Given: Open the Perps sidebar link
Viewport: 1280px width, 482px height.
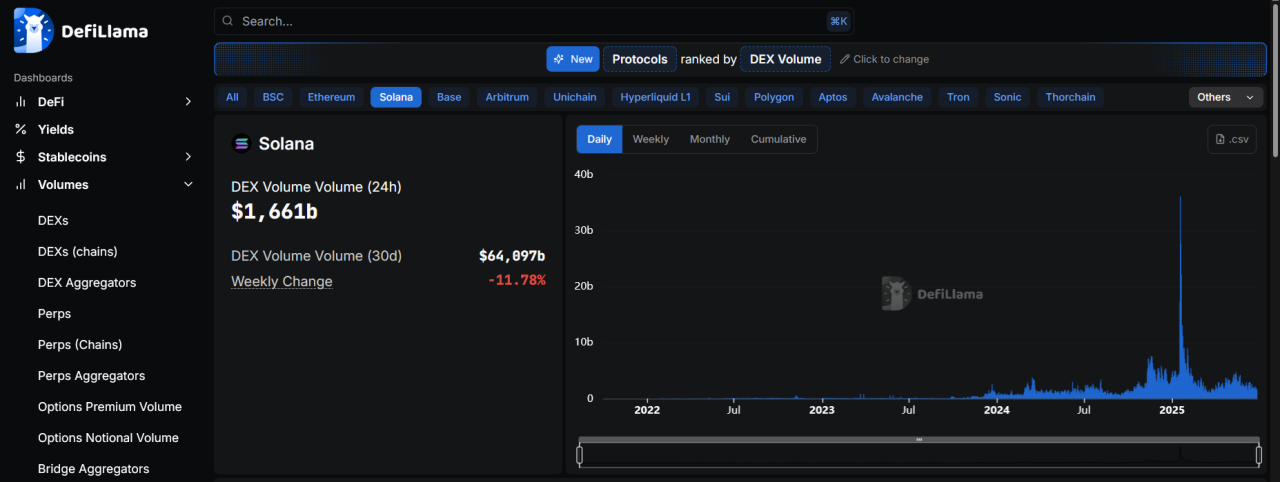Looking at the screenshot, I should (x=54, y=314).
